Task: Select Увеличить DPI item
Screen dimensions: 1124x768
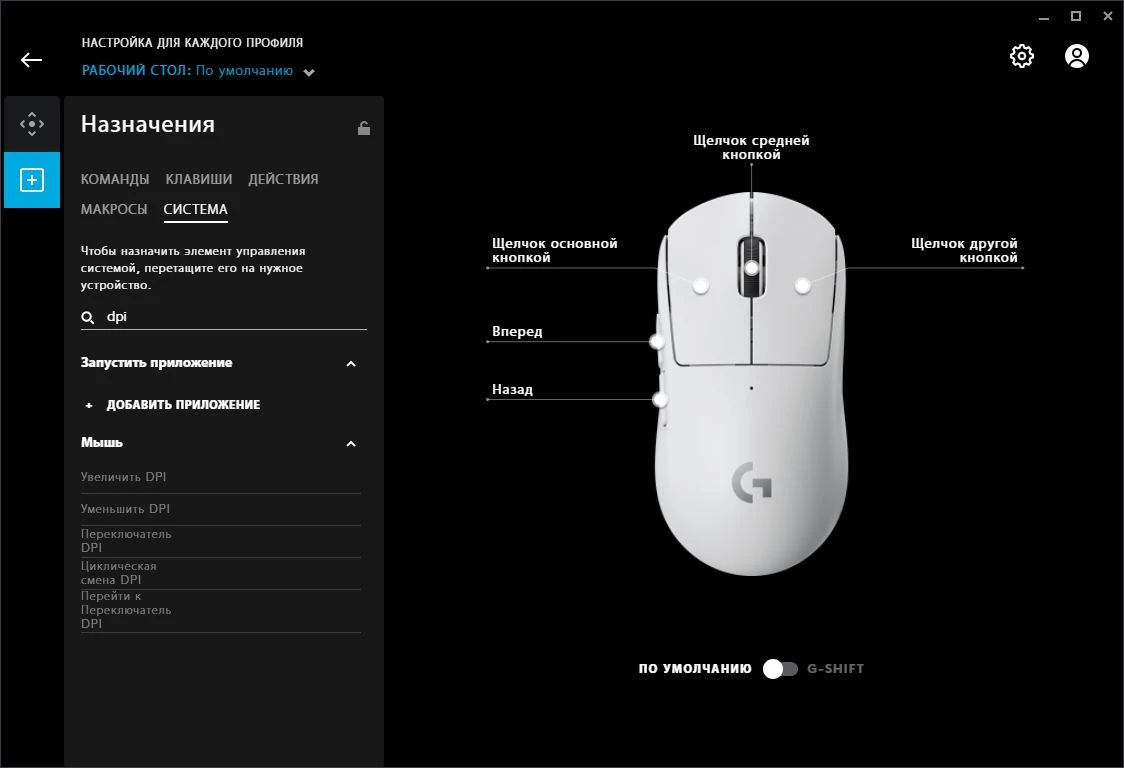Action: 220,477
